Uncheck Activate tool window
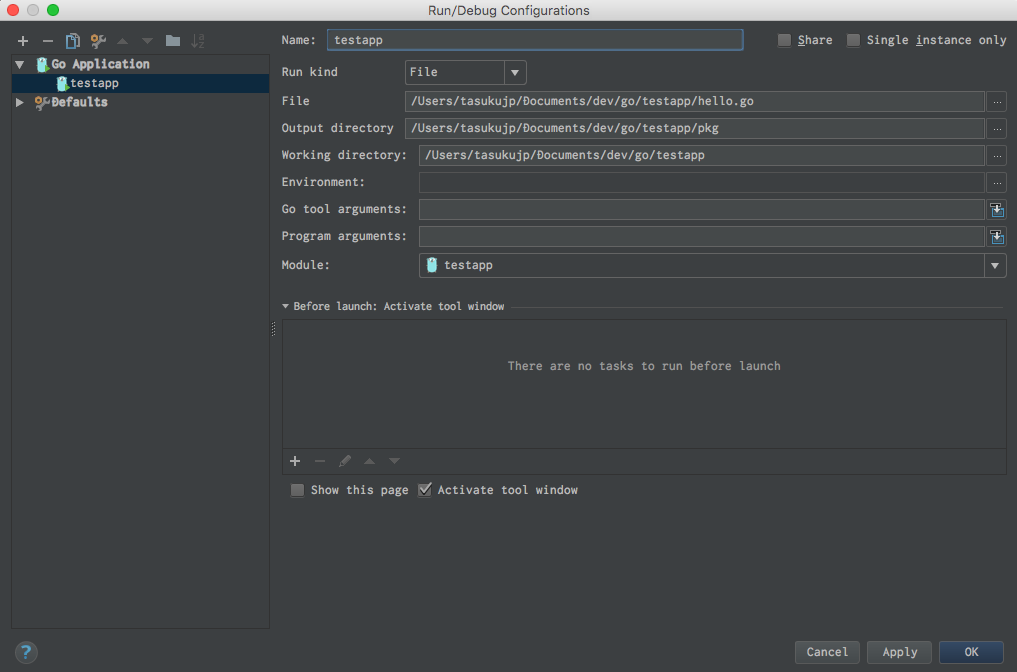 [x=424, y=490]
